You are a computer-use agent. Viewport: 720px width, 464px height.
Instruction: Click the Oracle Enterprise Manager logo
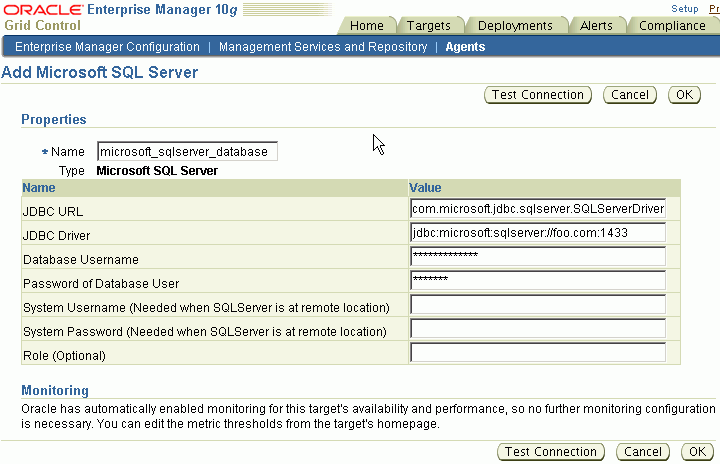tap(121, 10)
